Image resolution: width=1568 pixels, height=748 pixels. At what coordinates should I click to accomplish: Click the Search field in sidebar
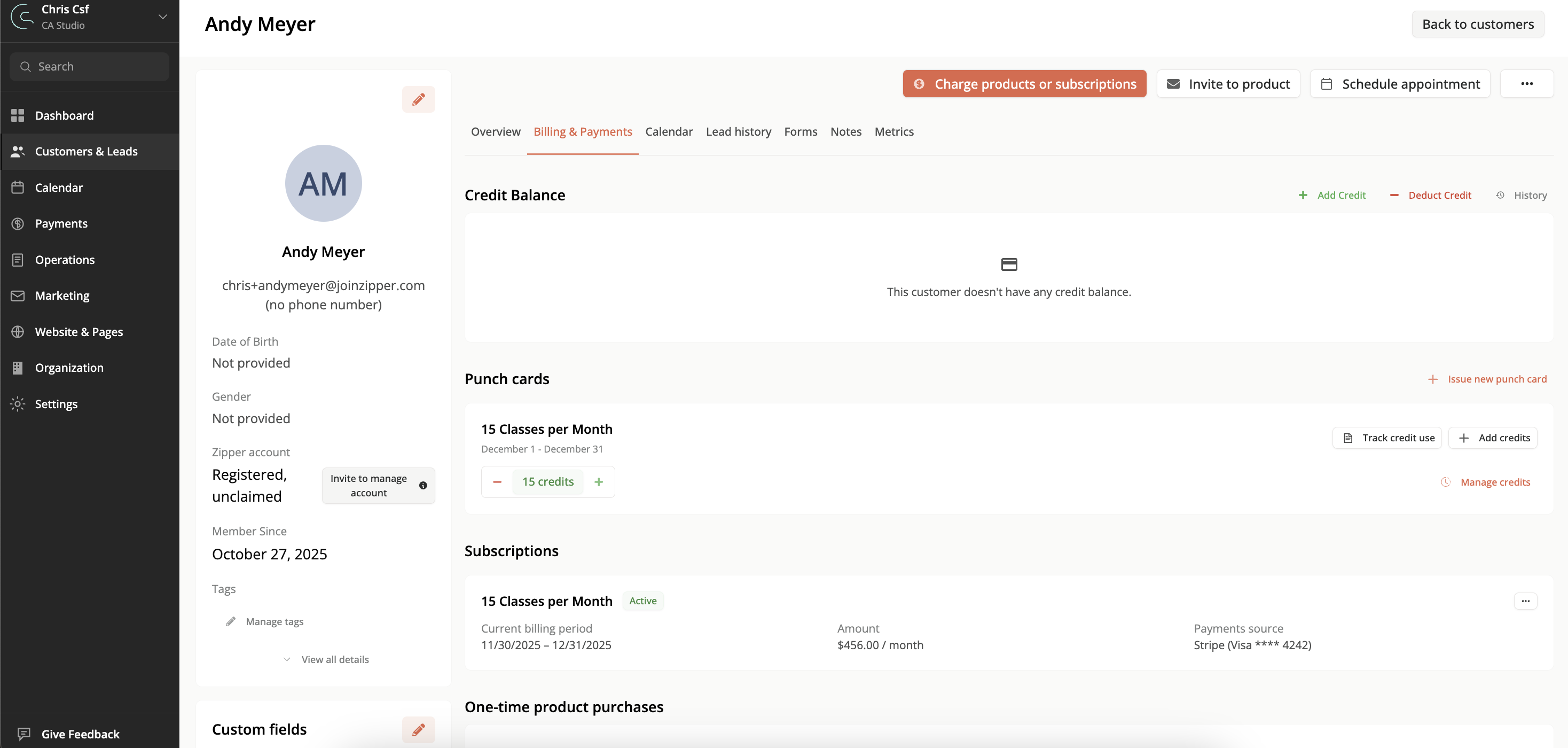point(90,66)
